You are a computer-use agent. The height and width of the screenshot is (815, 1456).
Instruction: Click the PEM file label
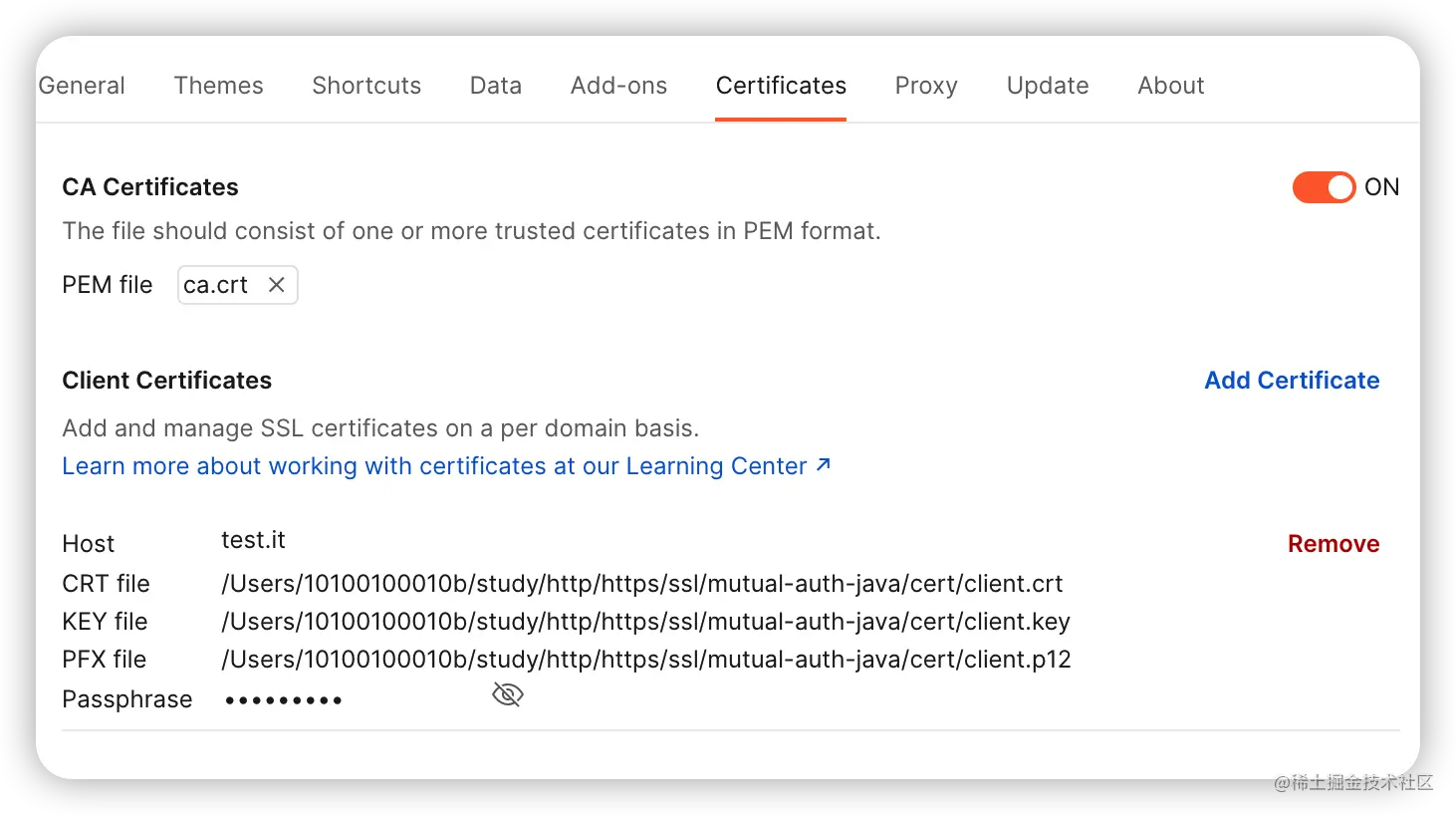108,285
